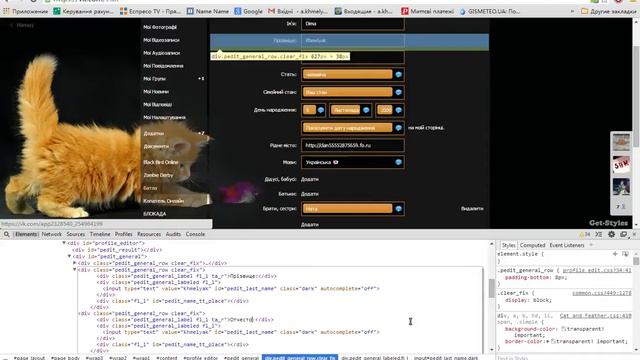The width and height of the screenshot is (640, 360).
Task: Click the background-color transparent swatch
Action: click(563, 329)
